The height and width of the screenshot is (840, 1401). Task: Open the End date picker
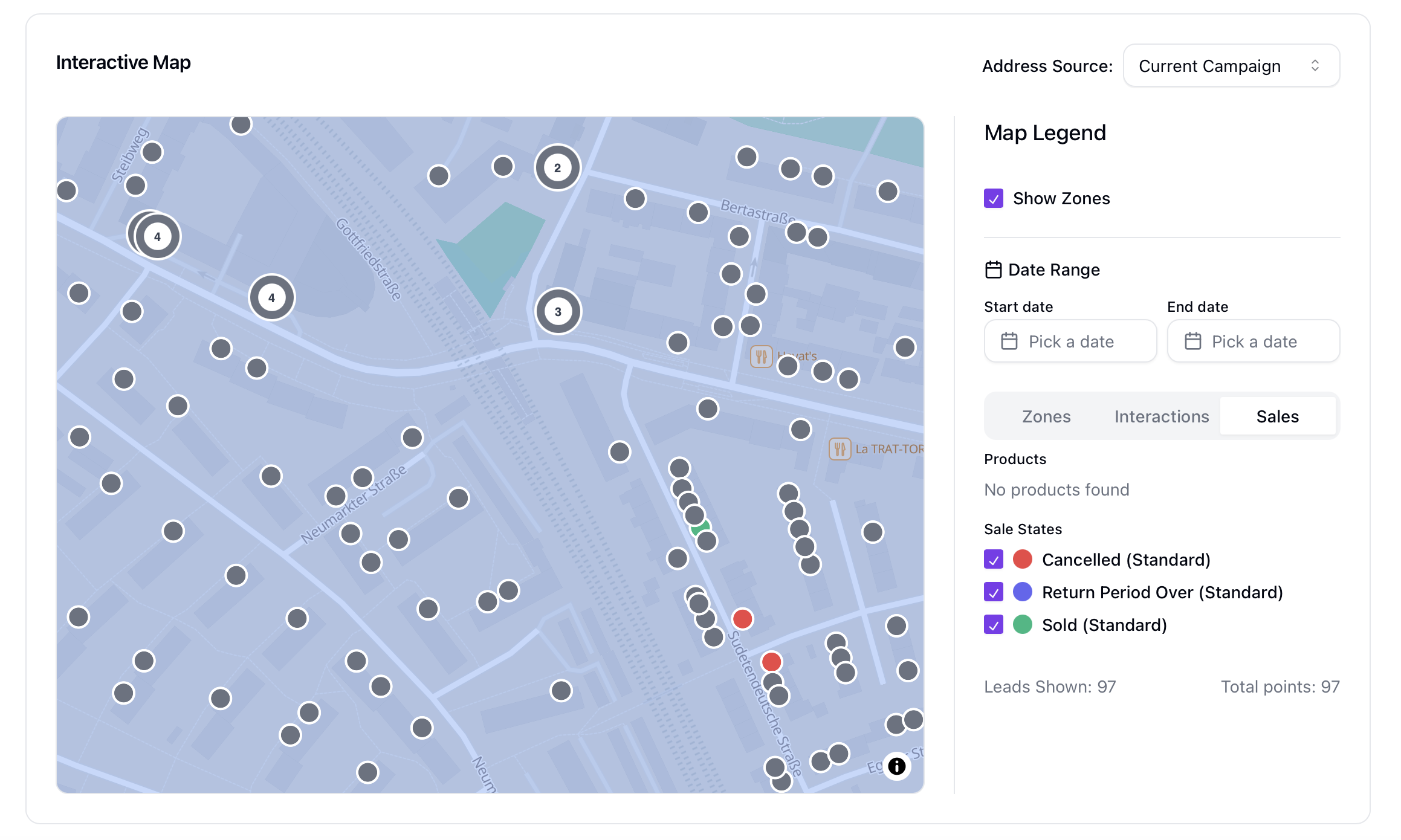click(1253, 341)
